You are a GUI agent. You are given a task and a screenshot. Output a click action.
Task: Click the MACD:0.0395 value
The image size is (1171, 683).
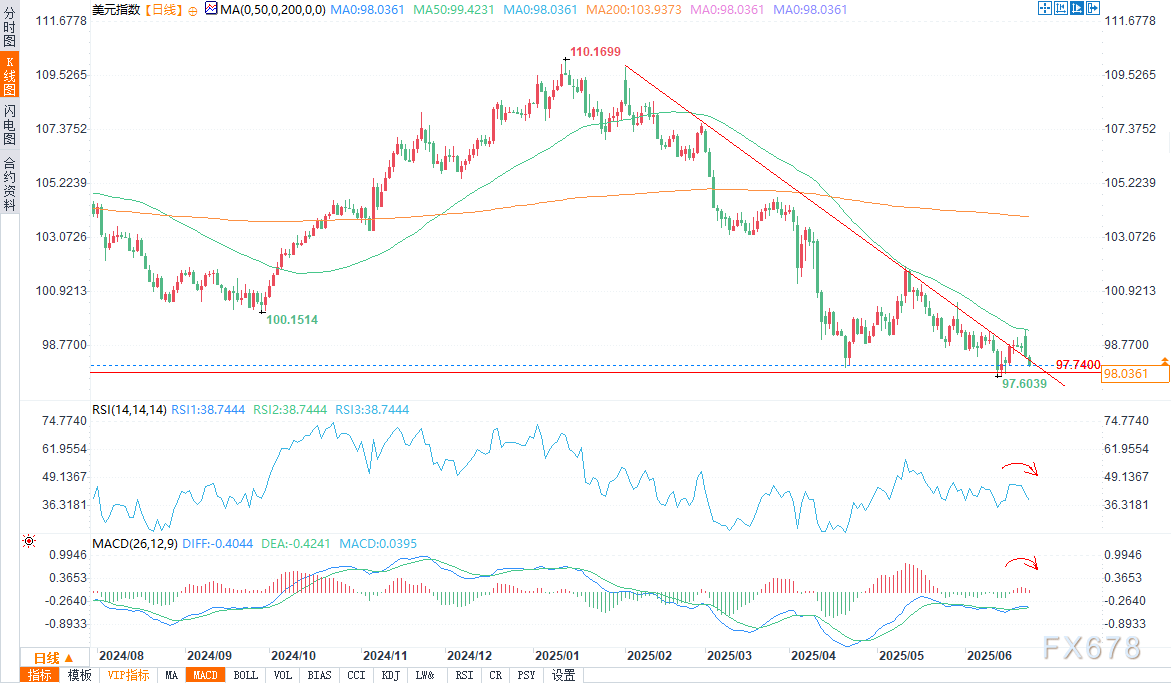coord(378,544)
